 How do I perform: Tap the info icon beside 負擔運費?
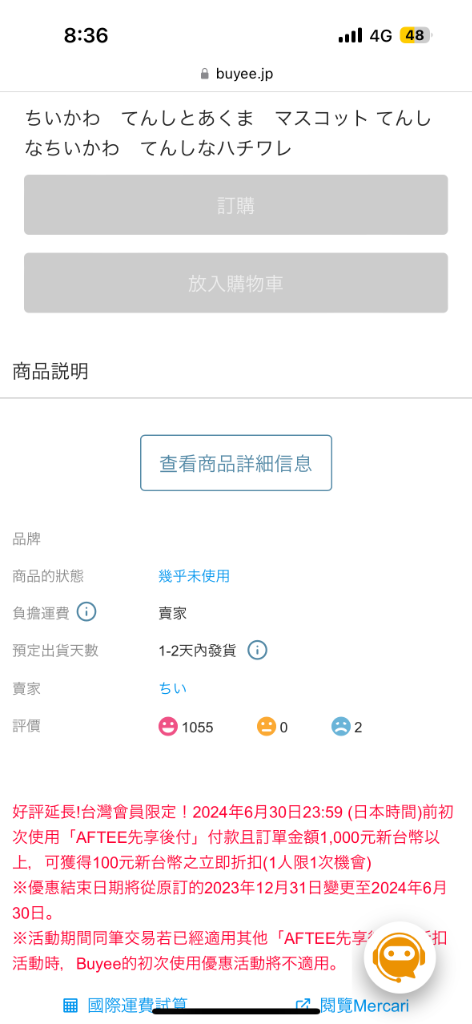click(87, 612)
